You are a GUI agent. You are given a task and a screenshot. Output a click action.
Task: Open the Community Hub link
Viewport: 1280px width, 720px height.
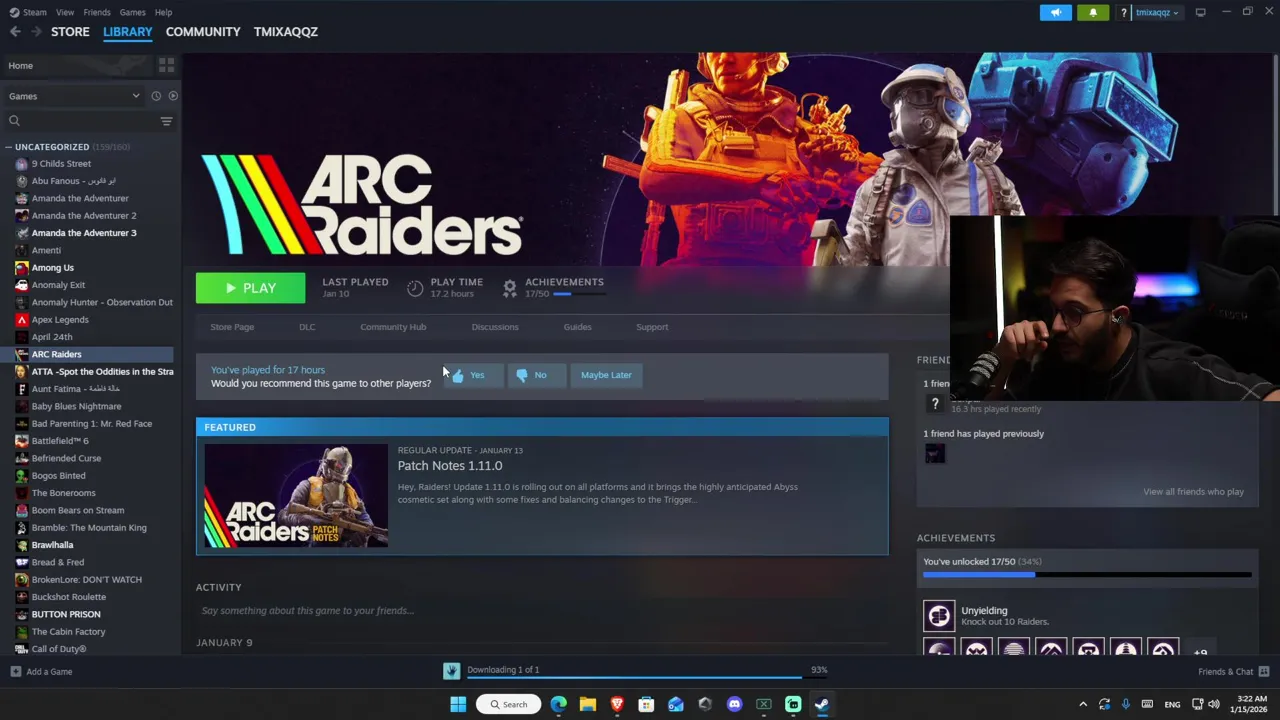point(393,327)
